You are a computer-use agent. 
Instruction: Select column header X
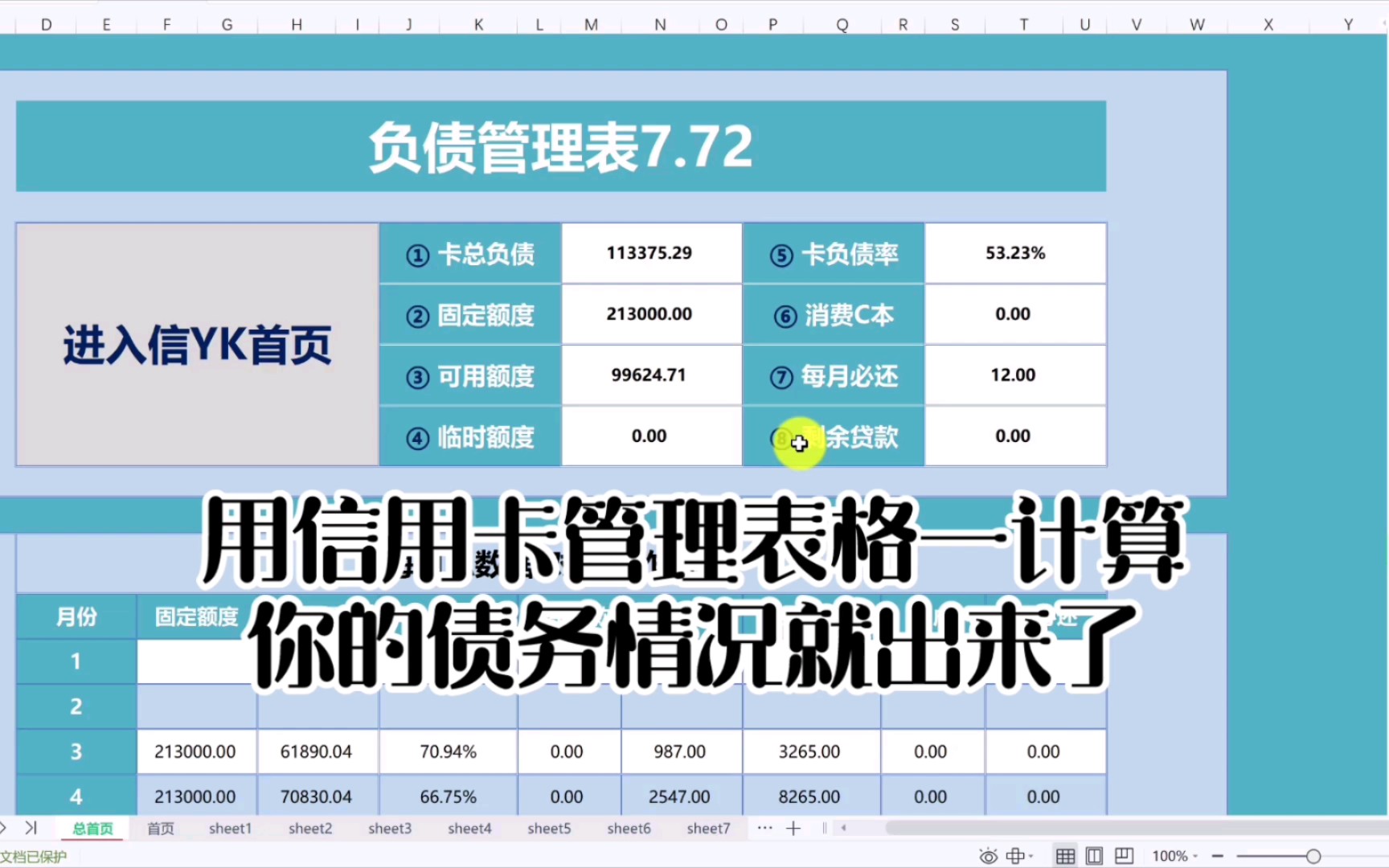tap(1268, 25)
